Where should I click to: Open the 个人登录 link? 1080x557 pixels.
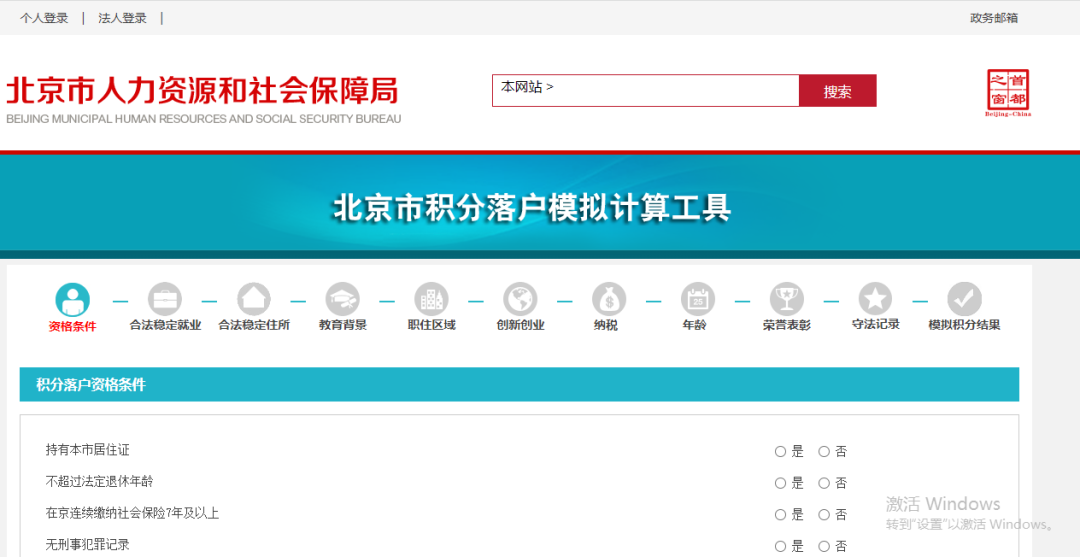(x=44, y=19)
